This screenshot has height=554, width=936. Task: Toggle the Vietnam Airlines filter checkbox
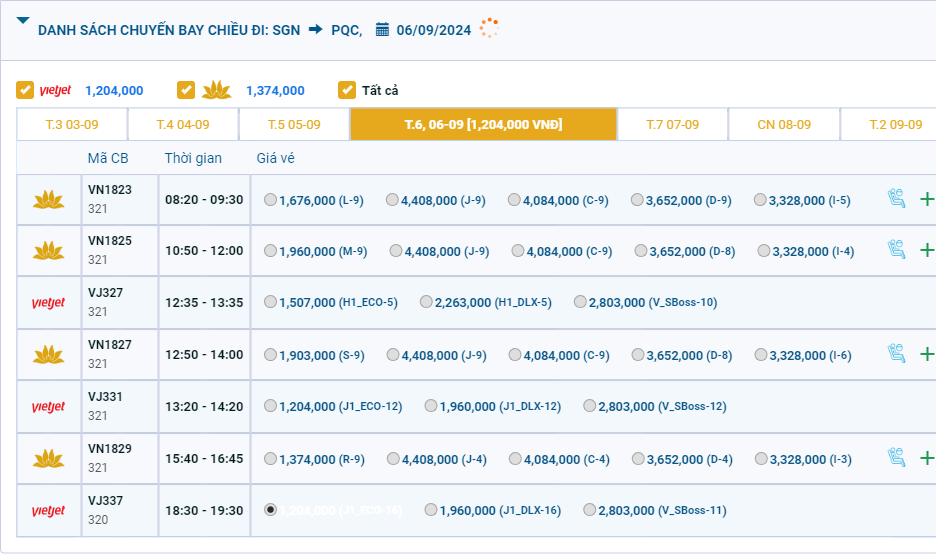point(186,90)
